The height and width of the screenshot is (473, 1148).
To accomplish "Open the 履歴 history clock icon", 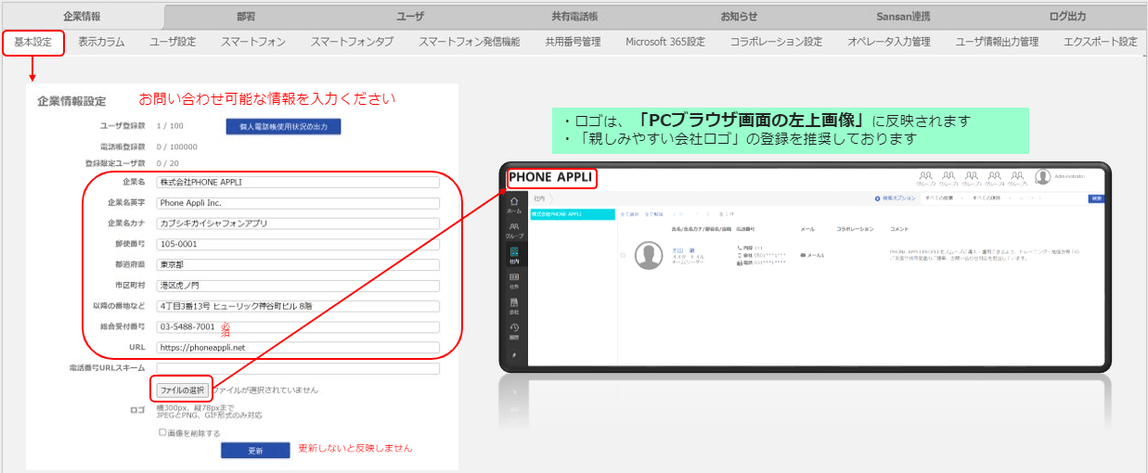I will click(514, 328).
